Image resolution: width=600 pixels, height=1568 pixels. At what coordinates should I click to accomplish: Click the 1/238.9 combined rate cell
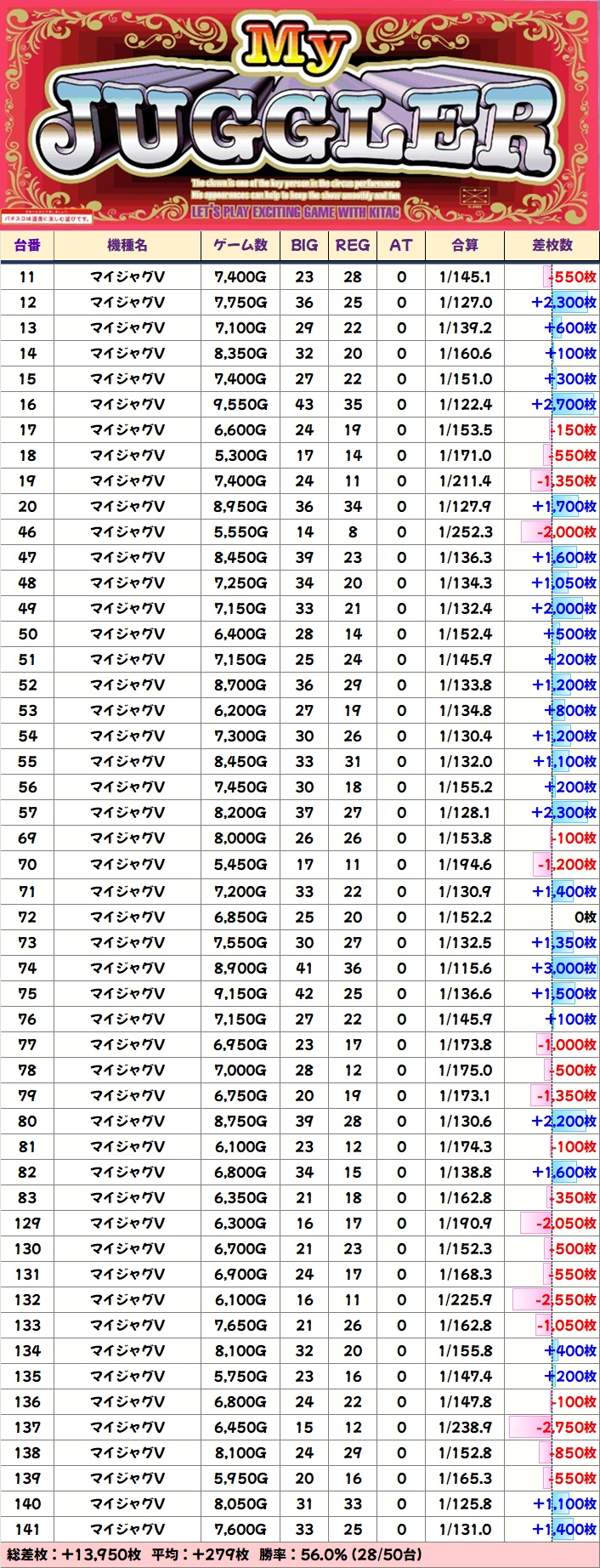465,1427
